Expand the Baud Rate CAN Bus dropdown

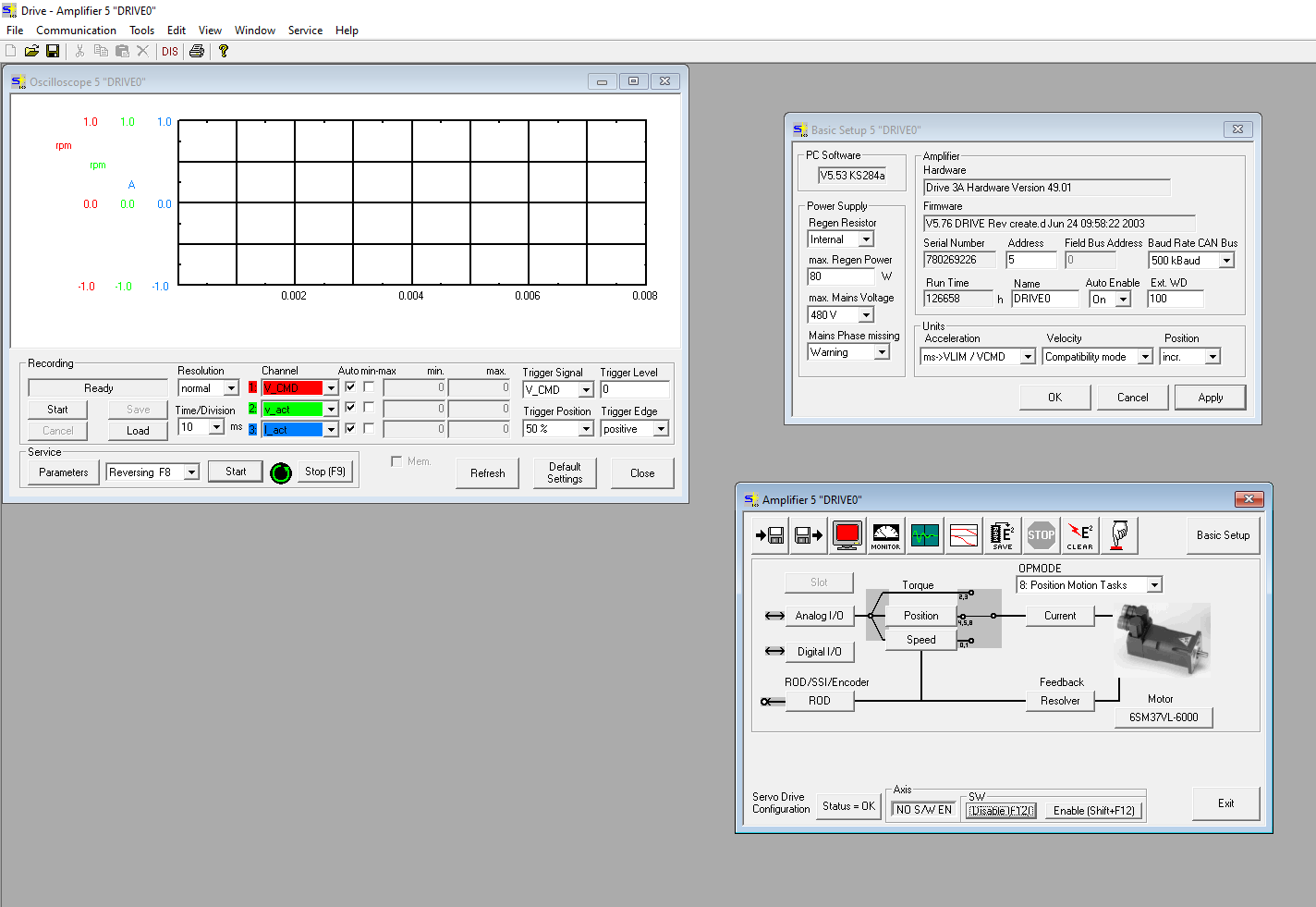click(1226, 261)
